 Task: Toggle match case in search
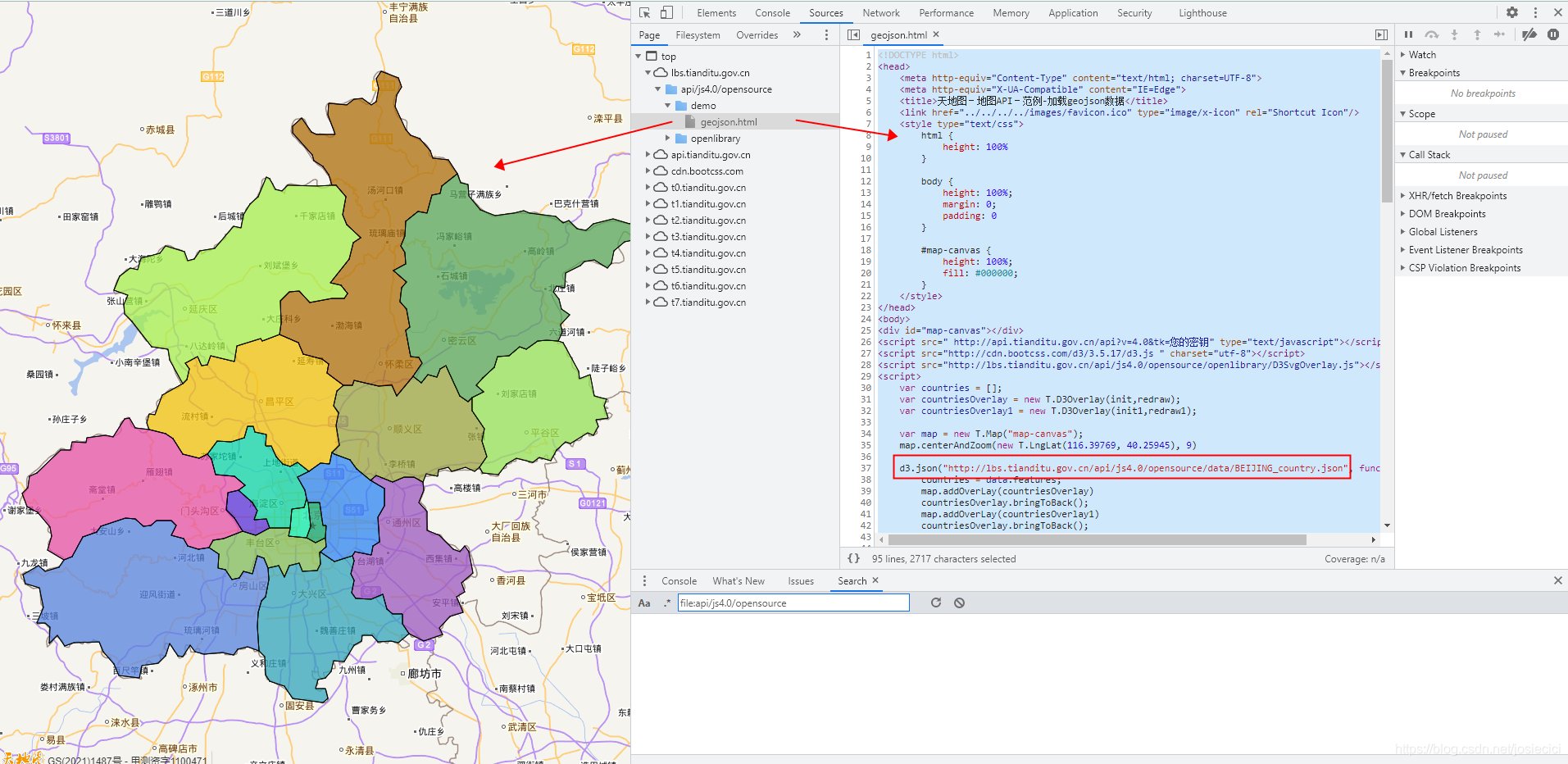(x=644, y=603)
